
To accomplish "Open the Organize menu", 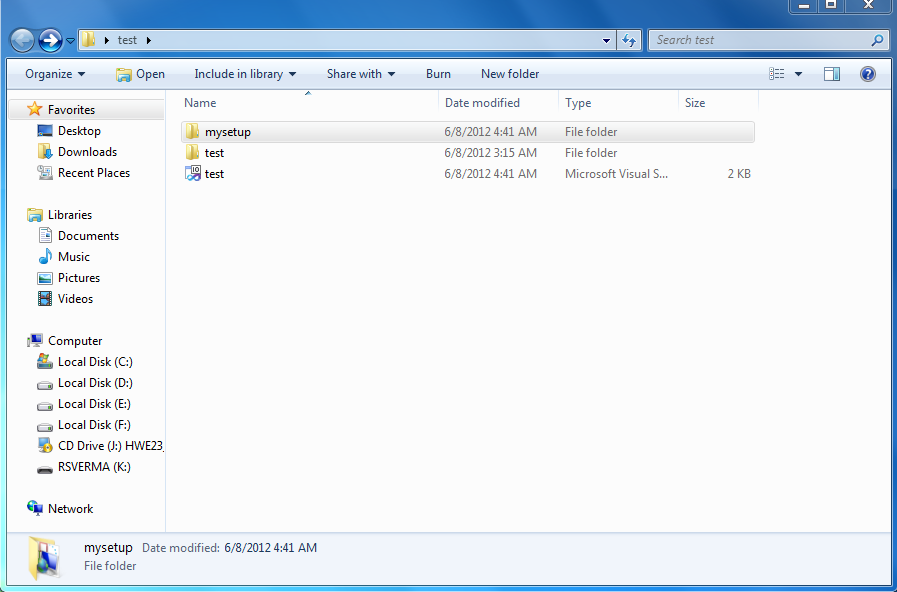I will click(55, 74).
